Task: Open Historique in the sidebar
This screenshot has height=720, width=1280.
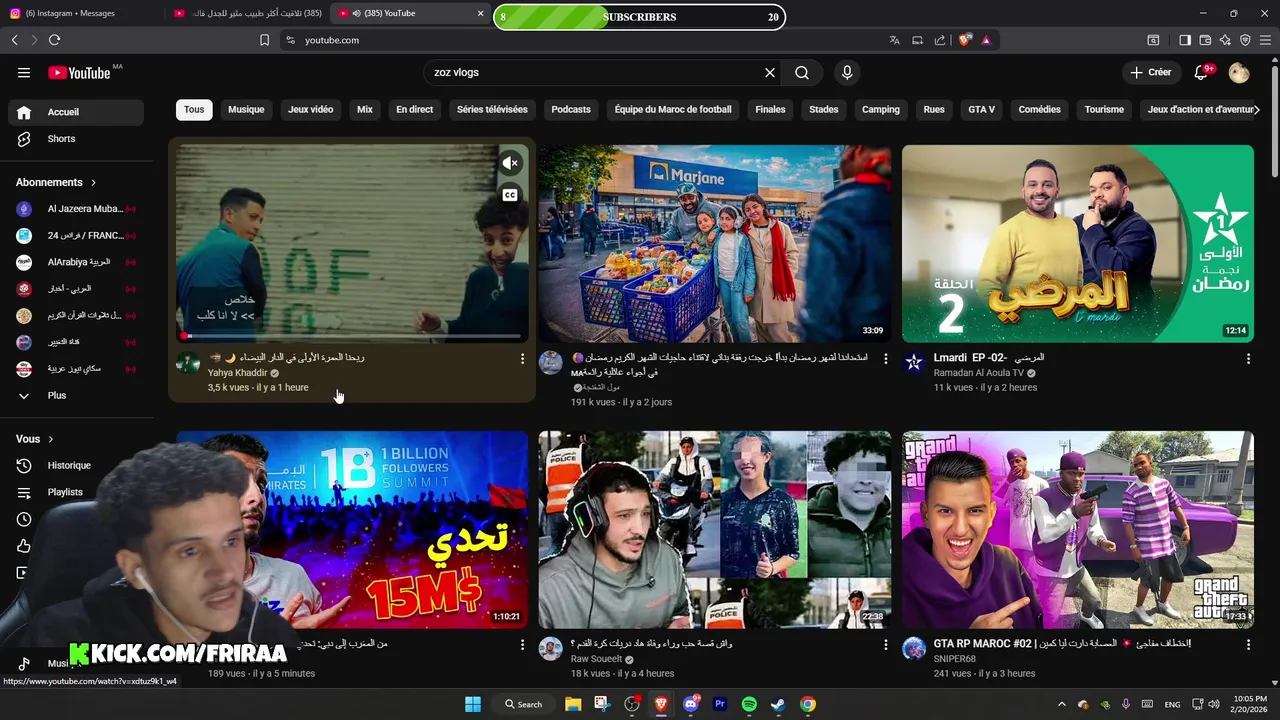Action: [76, 465]
